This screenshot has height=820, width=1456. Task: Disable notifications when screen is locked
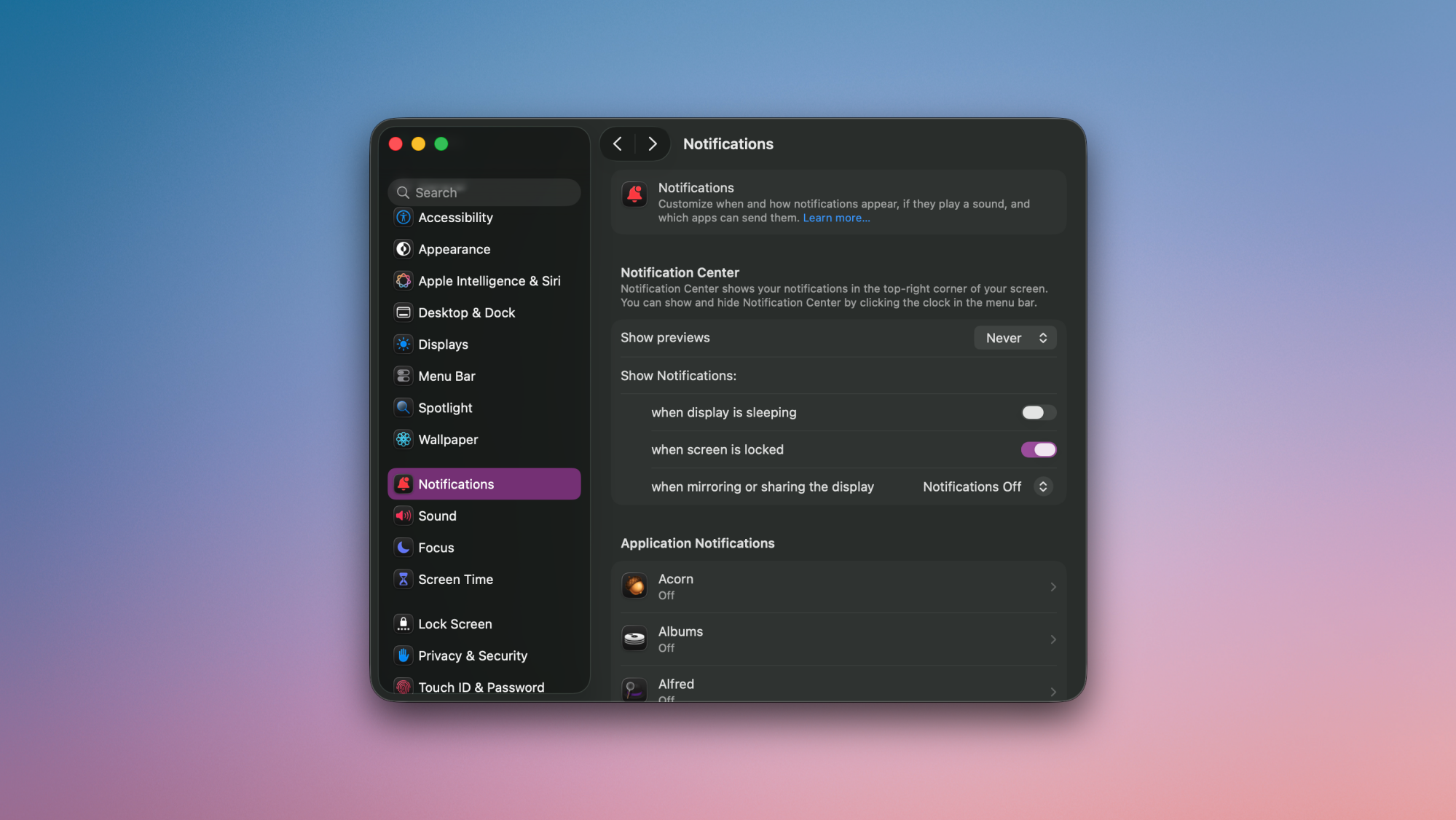1038,449
